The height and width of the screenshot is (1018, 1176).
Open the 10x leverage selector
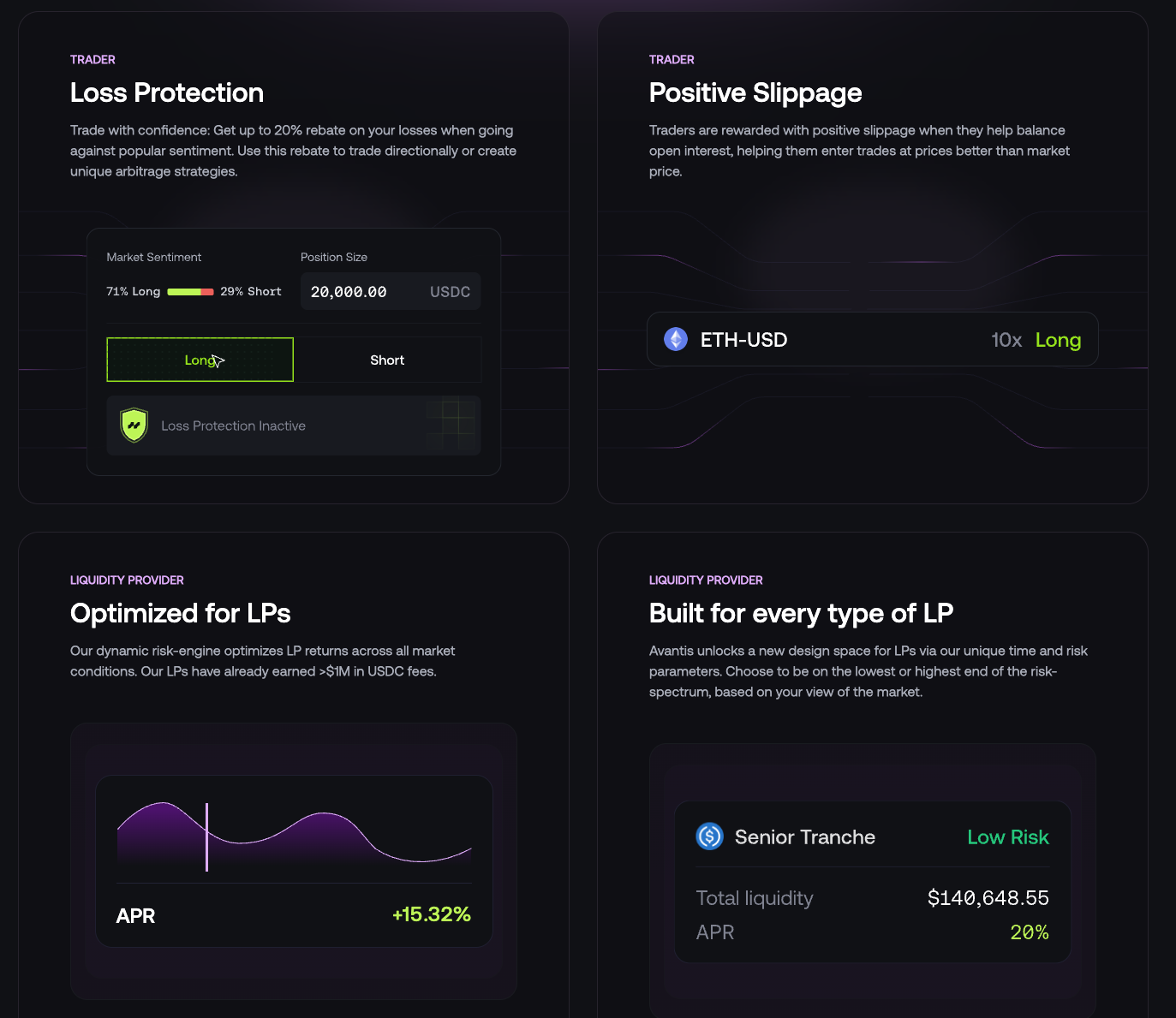click(1006, 340)
